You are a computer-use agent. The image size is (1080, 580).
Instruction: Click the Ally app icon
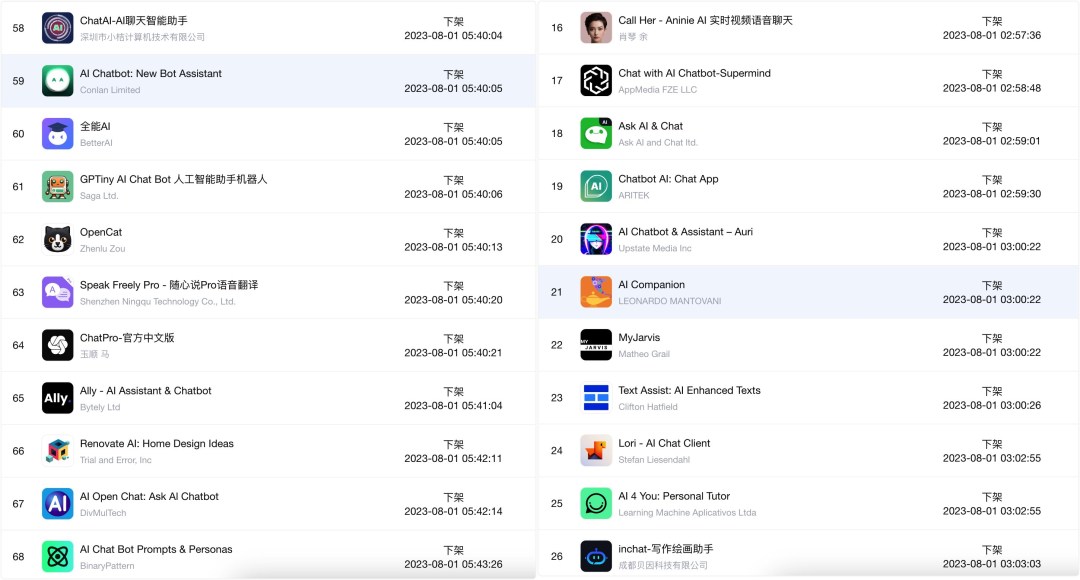pos(57,398)
